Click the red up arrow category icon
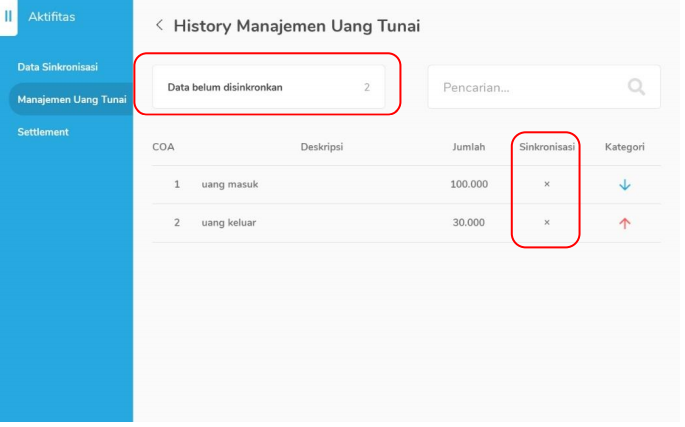Image resolution: width=685 pixels, height=427 pixels. tap(624, 223)
